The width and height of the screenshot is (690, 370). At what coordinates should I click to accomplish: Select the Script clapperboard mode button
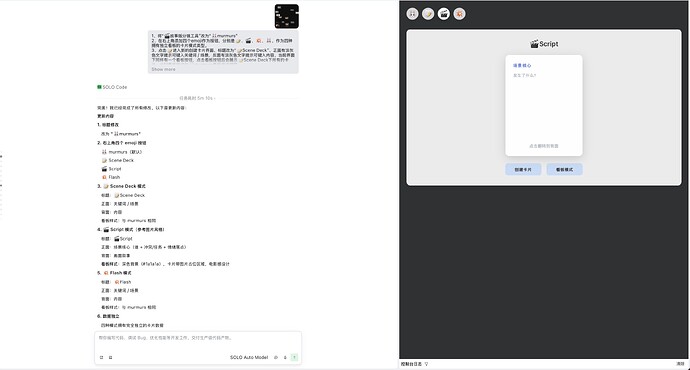coord(444,14)
